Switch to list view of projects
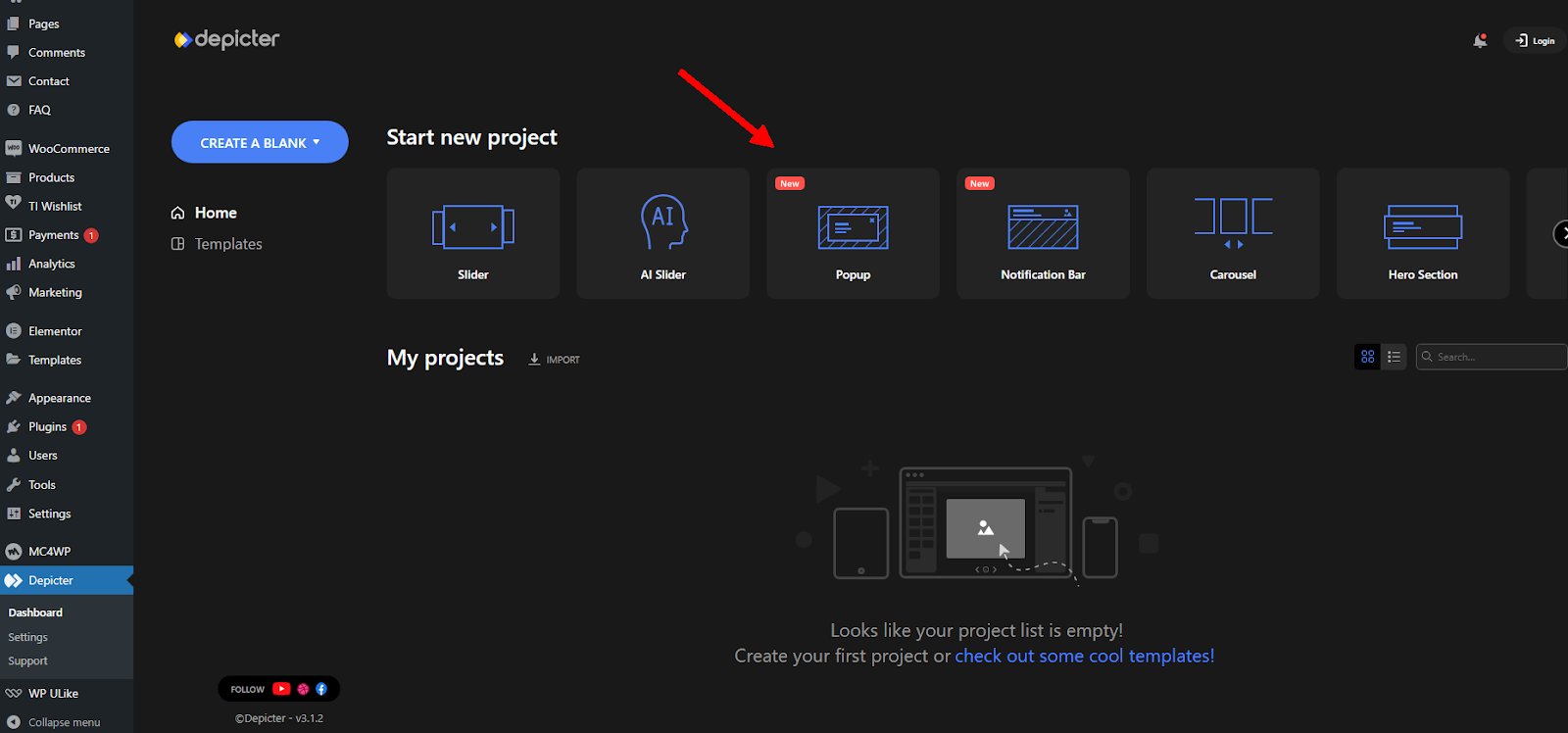 coord(1394,357)
